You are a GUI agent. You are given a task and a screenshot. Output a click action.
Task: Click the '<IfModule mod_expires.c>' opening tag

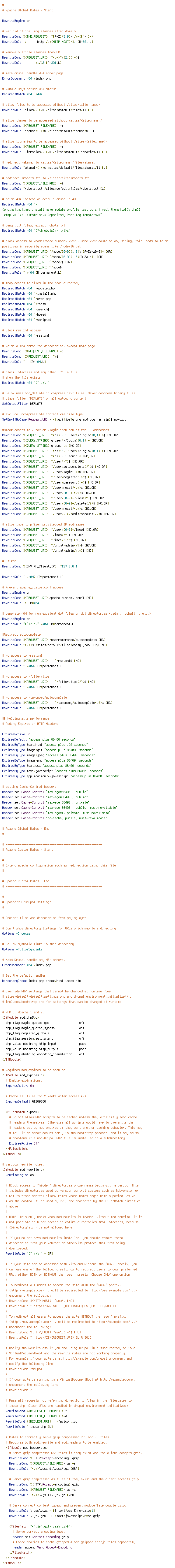(23, 1075)
